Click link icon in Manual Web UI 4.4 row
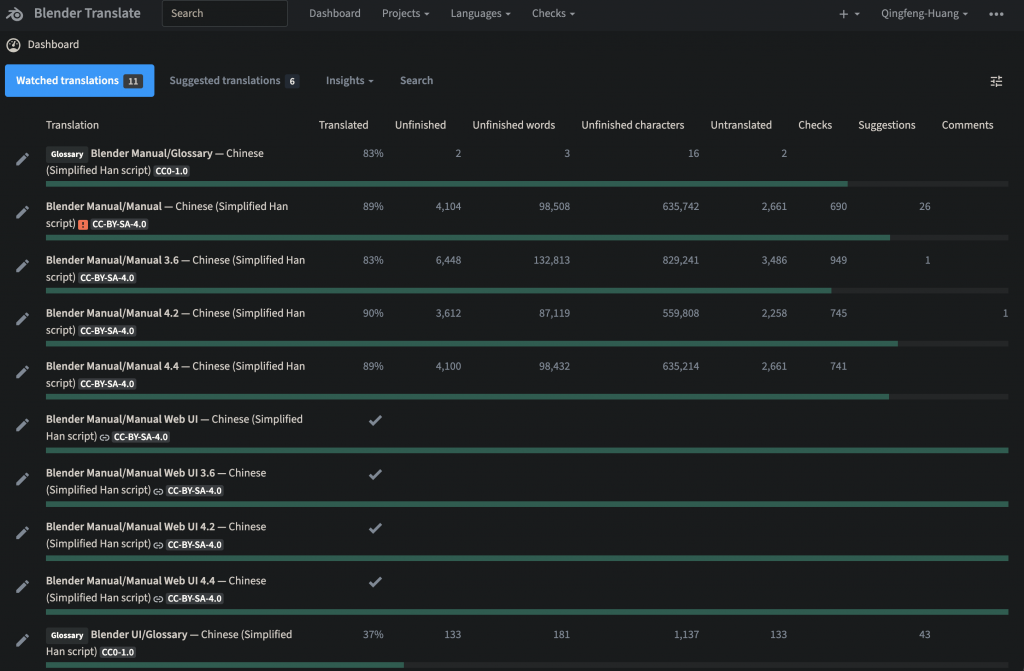The height and width of the screenshot is (671, 1024). click(158, 598)
